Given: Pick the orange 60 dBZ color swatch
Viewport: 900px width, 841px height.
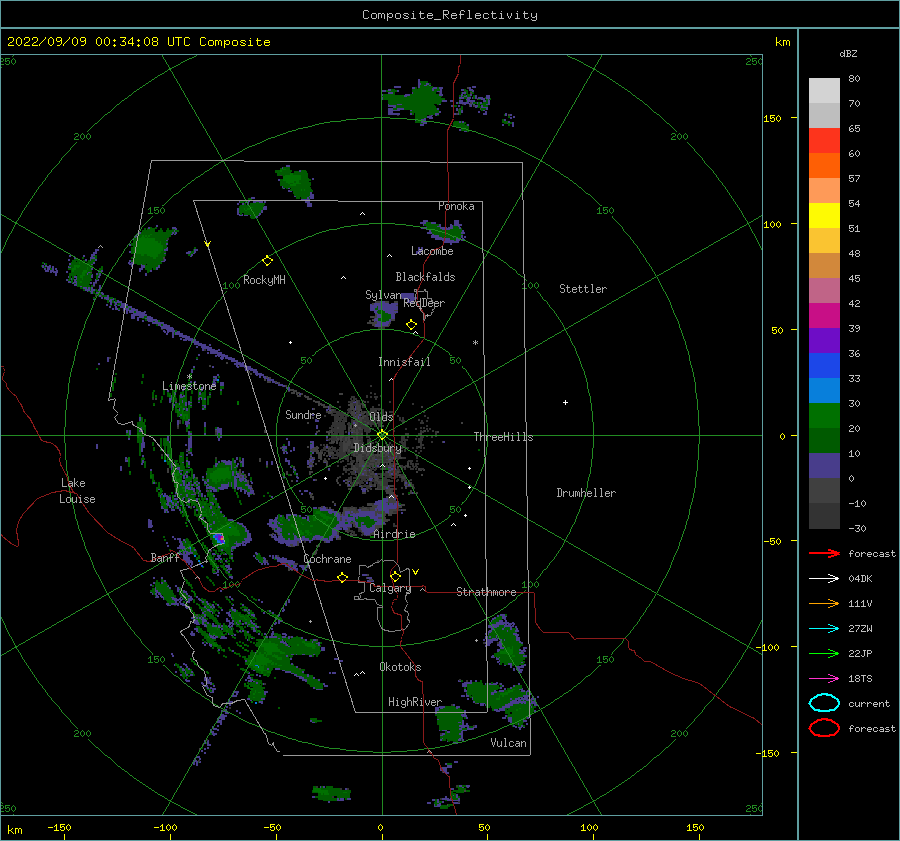Looking at the screenshot, I should [x=824, y=165].
